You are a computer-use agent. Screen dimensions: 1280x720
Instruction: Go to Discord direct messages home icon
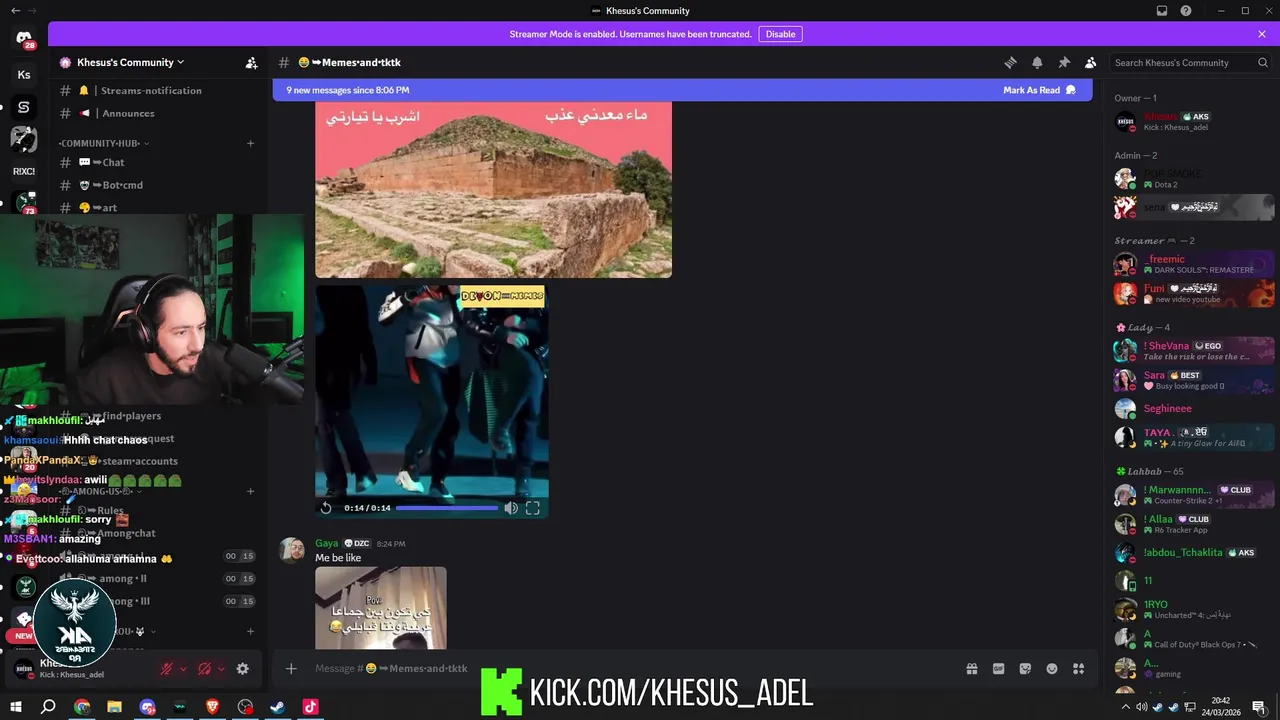click(24, 38)
